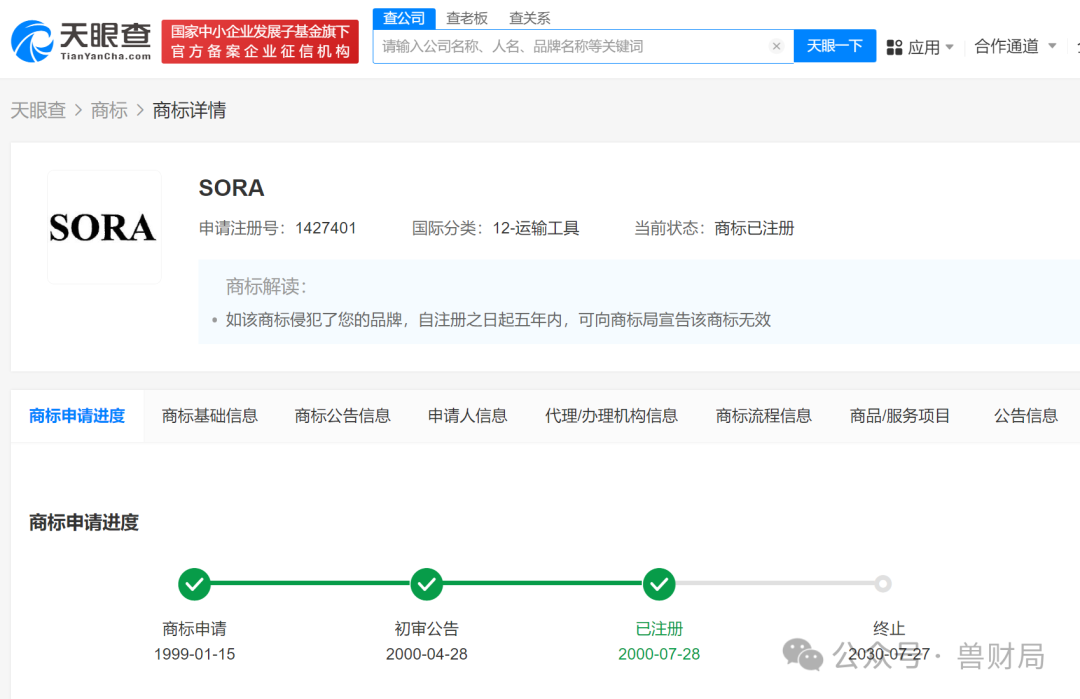Click the green 已注册 checkmark step
1080x699 pixels.
[659, 584]
